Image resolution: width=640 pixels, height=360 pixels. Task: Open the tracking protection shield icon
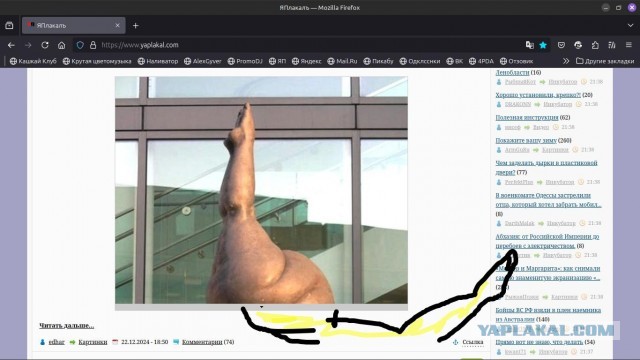(80, 45)
